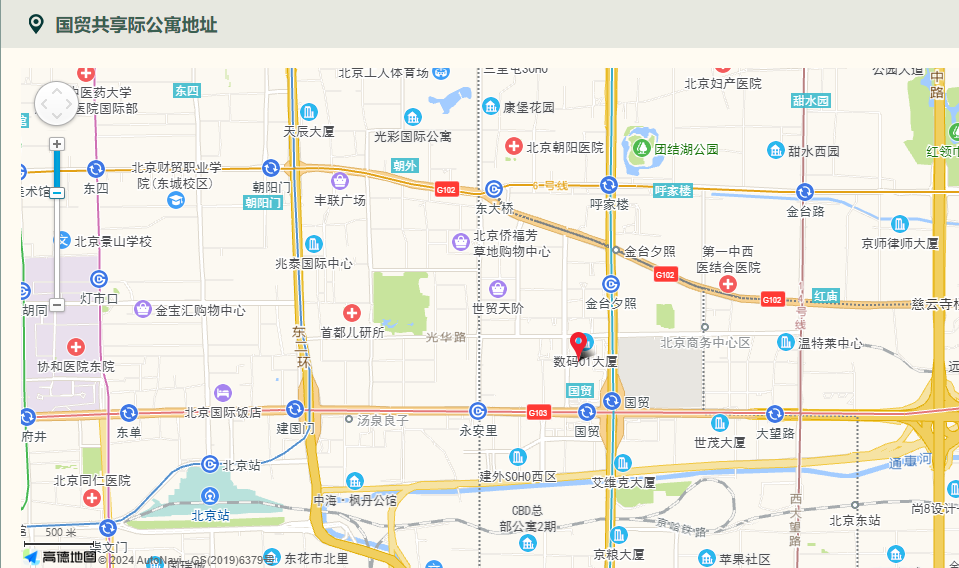The image size is (959, 568).
Task: Click the 光华路 road label
Action: pyautogui.click(x=446, y=337)
